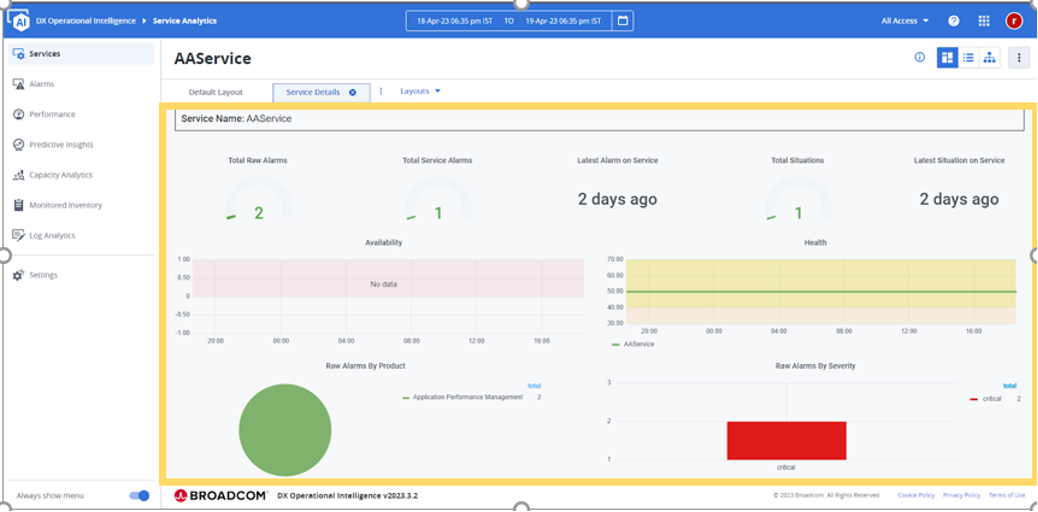Open Alarms in the sidebar
1038x512 pixels.
(42, 84)
